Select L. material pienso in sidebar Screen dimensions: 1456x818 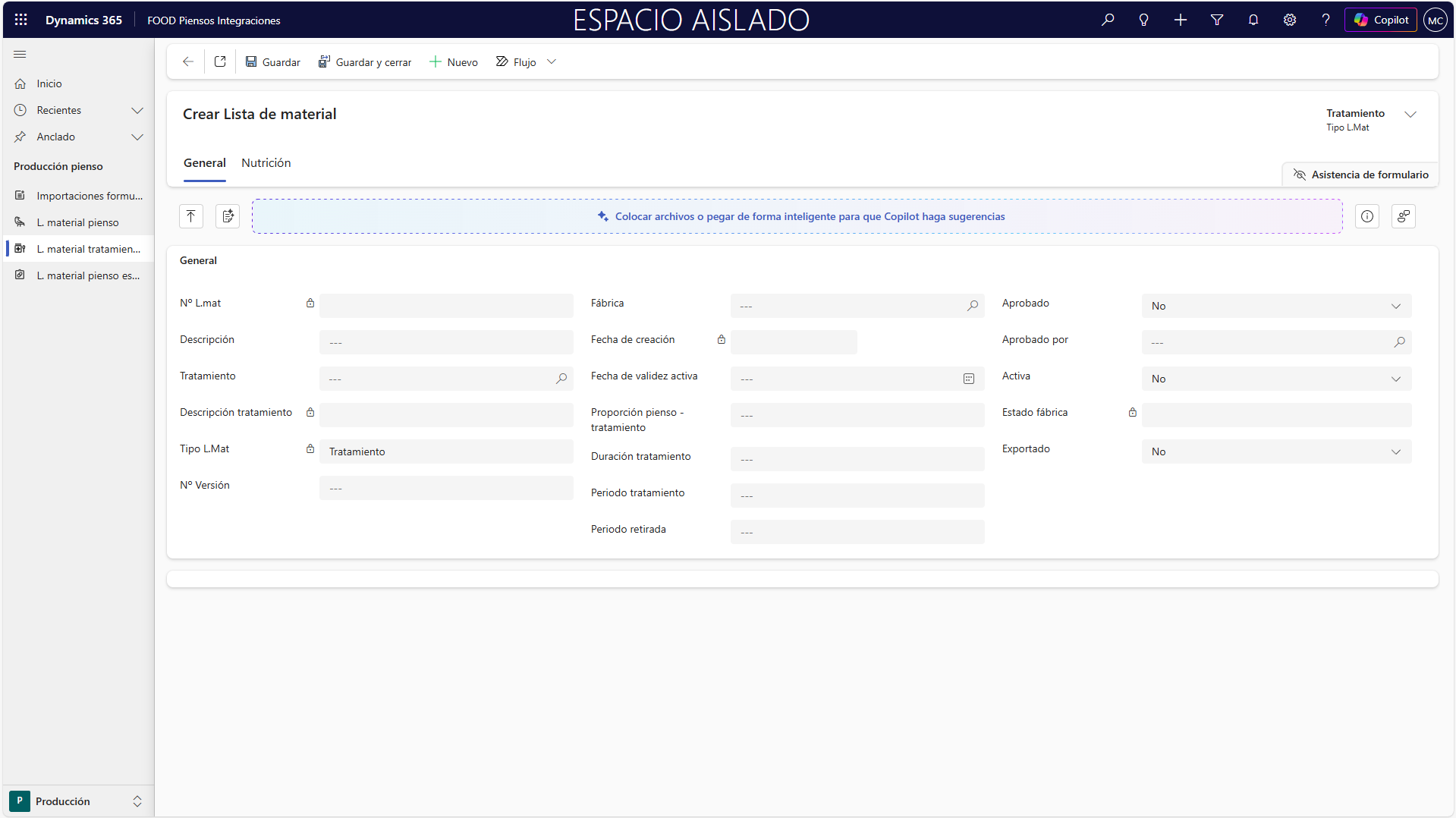pos(77,222)
